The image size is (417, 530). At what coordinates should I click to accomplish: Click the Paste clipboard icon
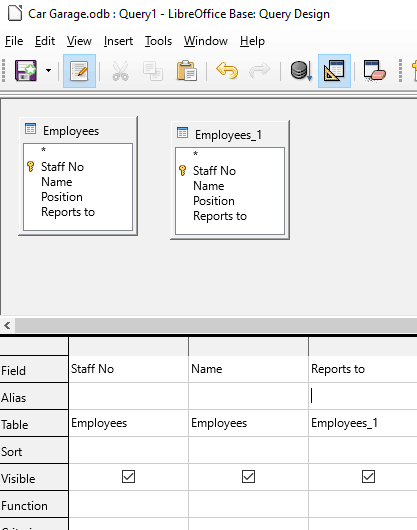[187, 71]
